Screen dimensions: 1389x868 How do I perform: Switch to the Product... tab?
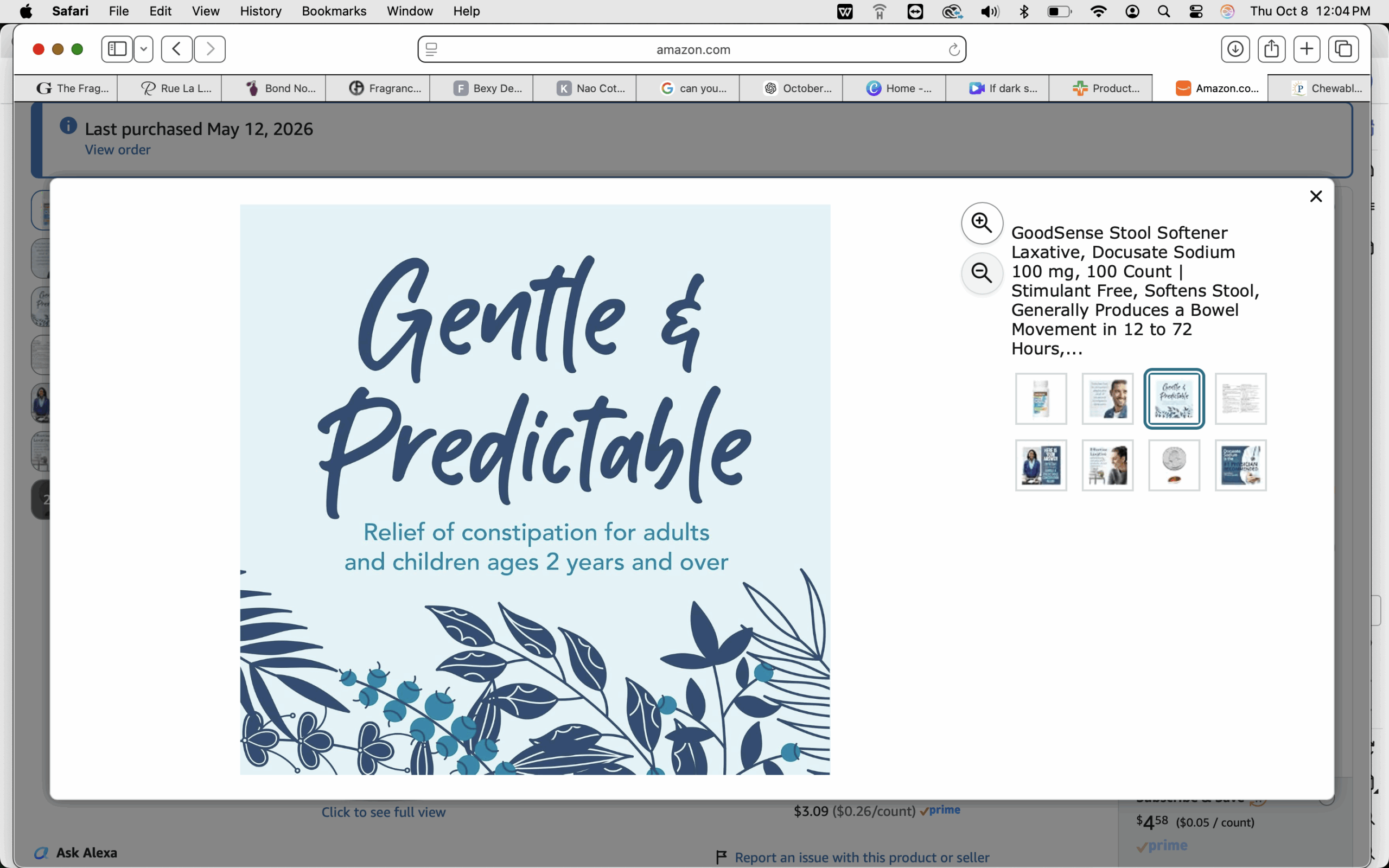point(1100,88)
